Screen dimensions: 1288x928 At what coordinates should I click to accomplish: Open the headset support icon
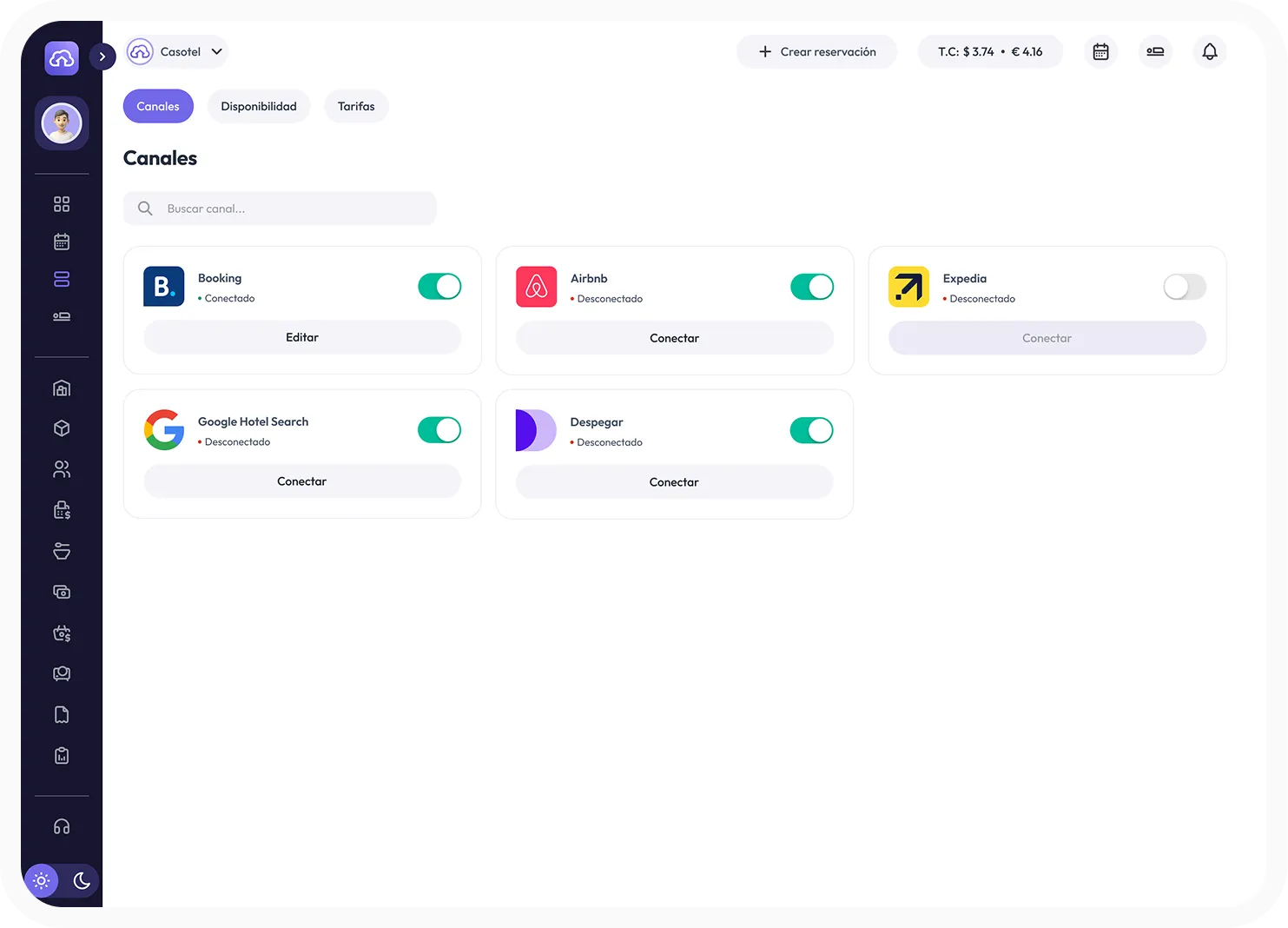click(x=62, y=826)
